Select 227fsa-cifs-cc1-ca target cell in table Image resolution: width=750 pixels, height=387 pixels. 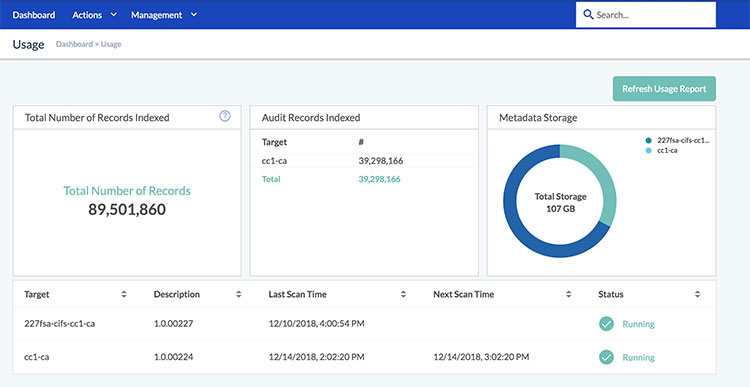coord(59,324)
